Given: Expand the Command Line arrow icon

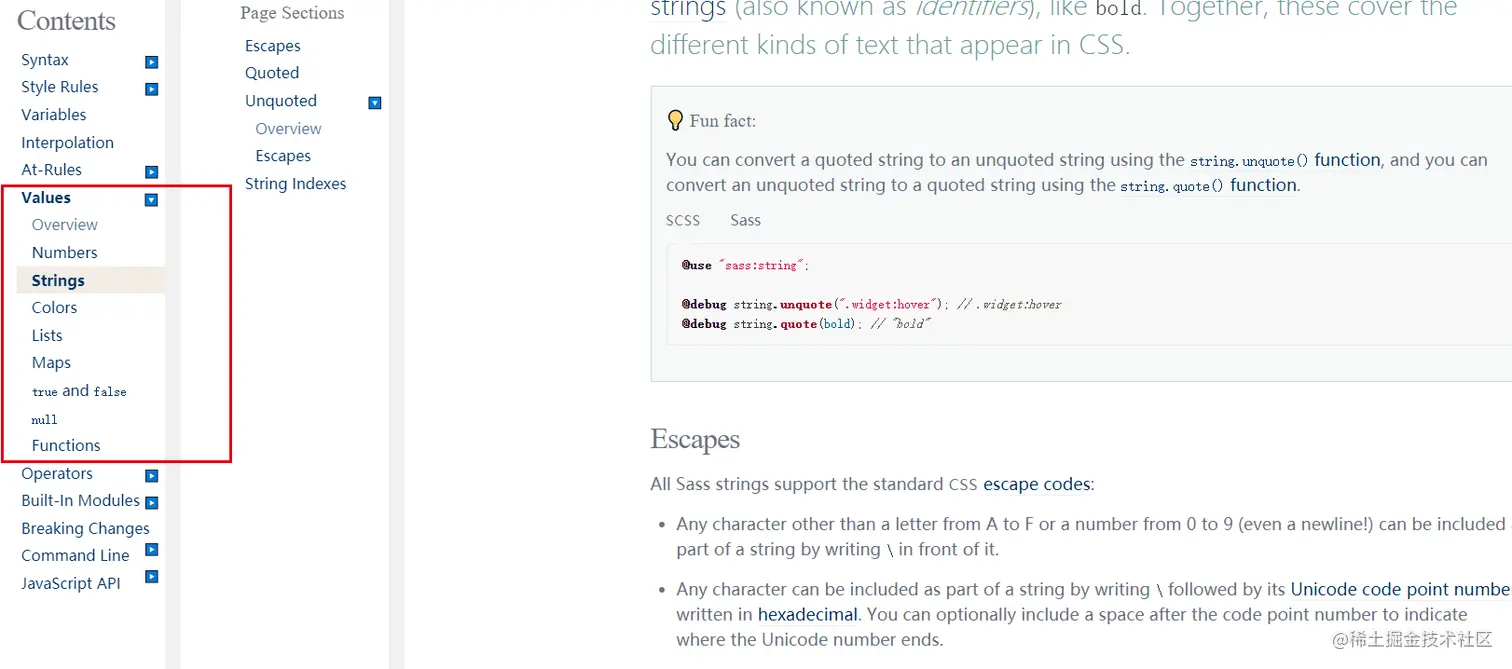Looking at the screenshot, I should tap(151, 549).
